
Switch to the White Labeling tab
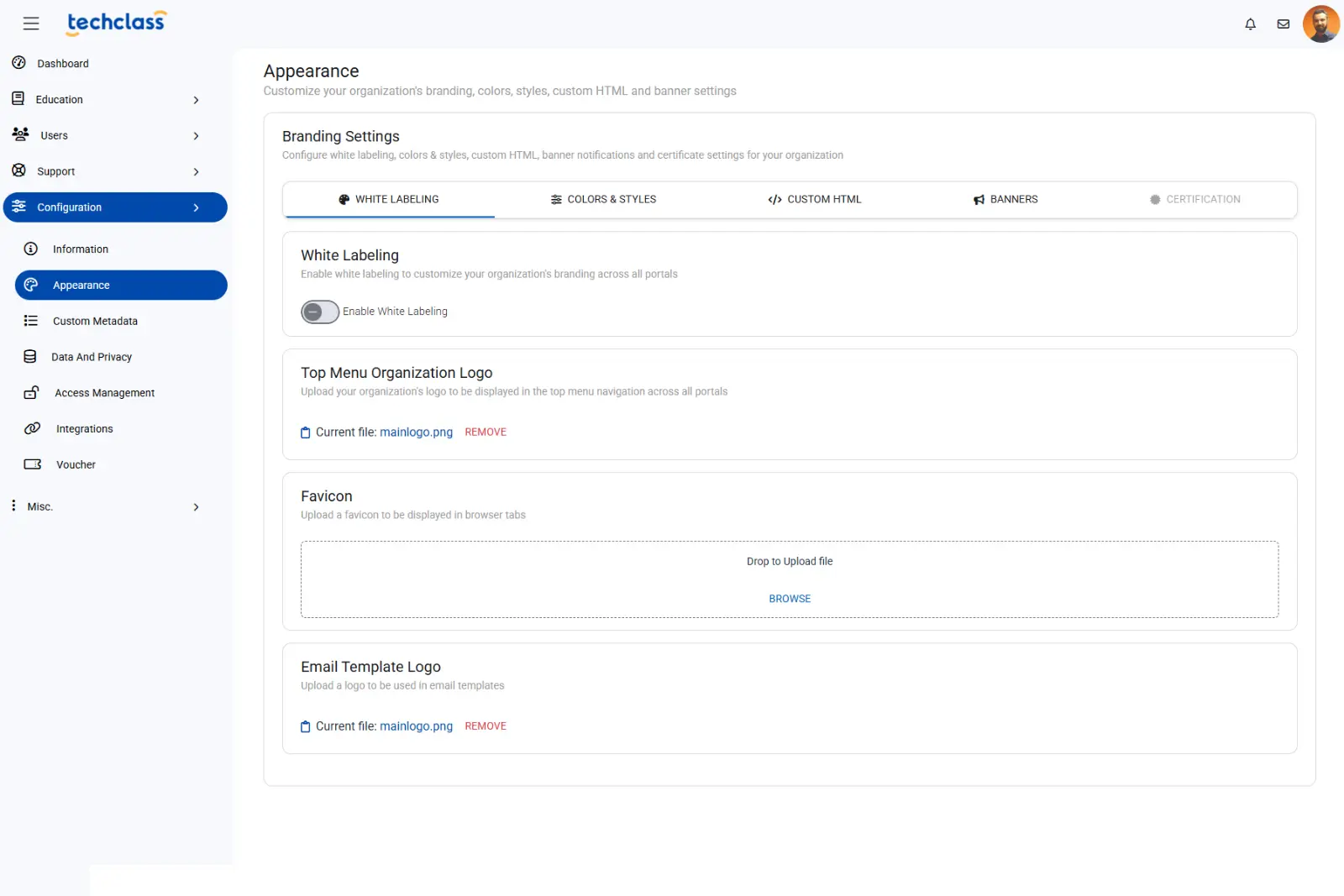pyautogui.click(x=389, y=200)
